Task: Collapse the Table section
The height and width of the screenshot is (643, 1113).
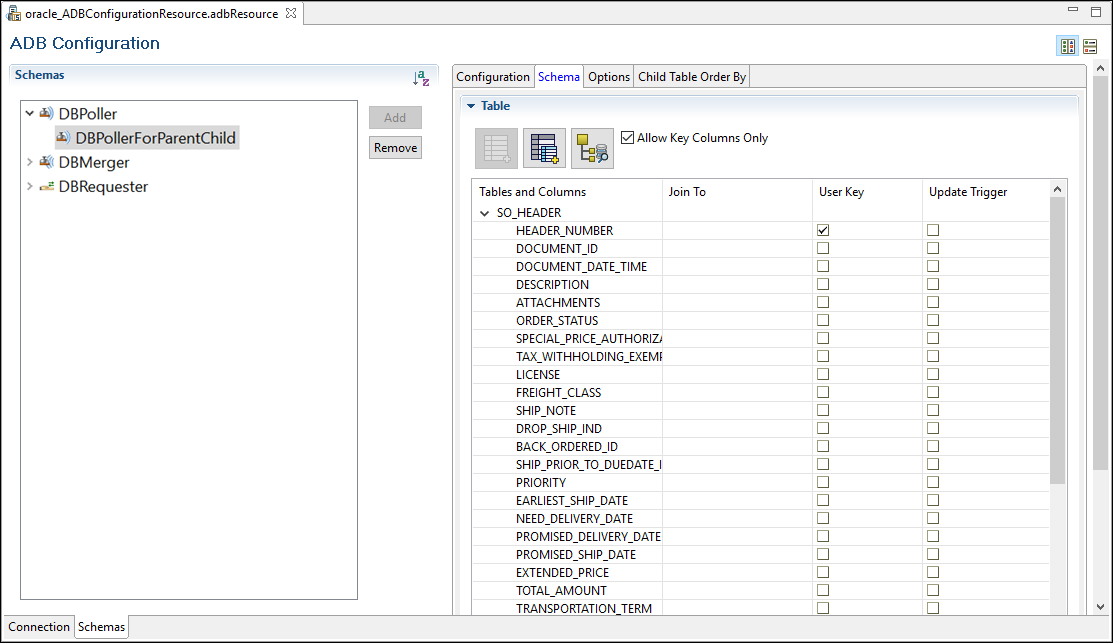Action: 471,106
